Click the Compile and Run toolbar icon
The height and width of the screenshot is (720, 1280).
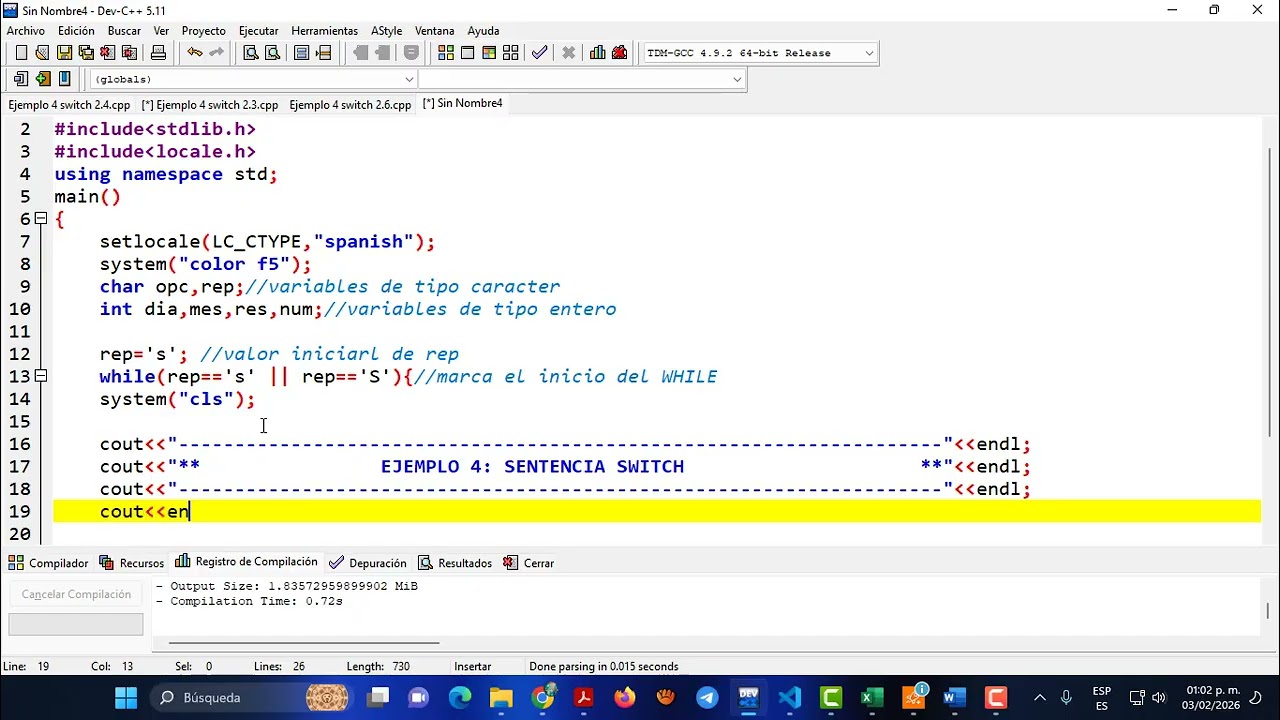[x=489, y=53]
